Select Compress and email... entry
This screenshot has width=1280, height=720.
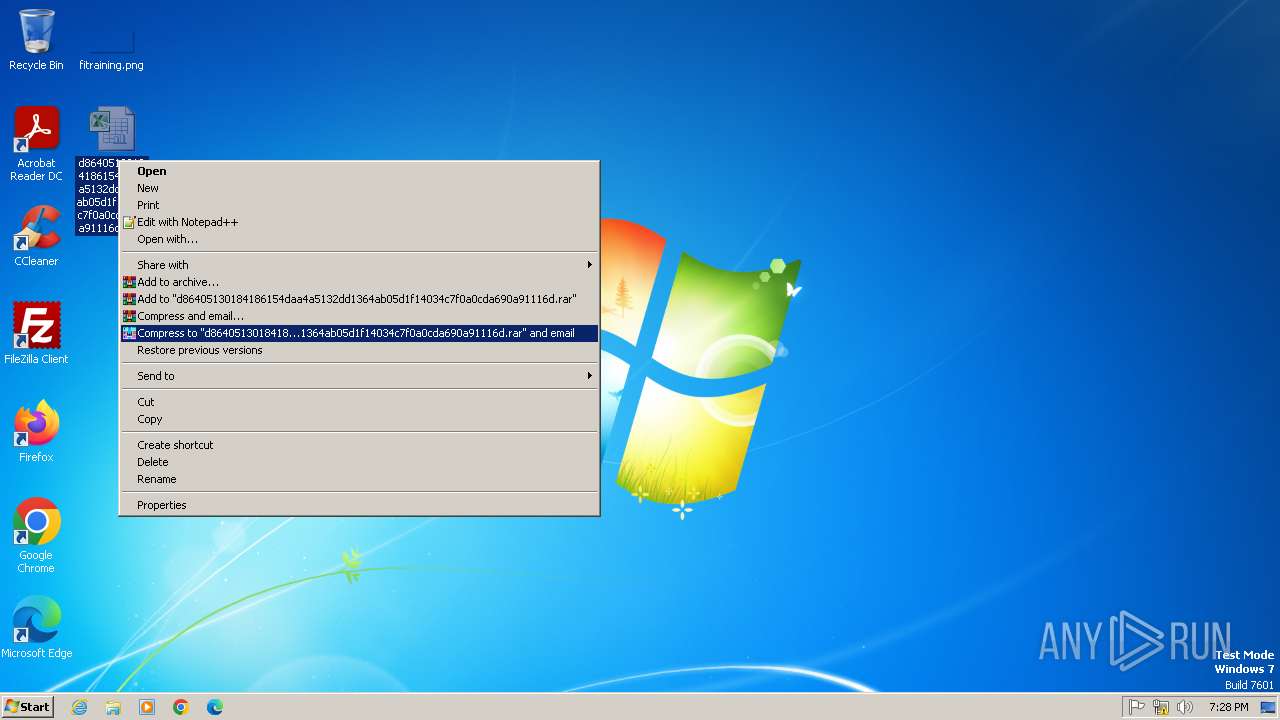tap(359, 316)
